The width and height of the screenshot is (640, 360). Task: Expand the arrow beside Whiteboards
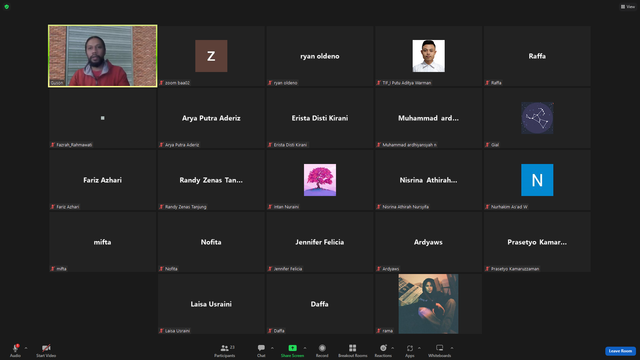(x=452, y=348)
